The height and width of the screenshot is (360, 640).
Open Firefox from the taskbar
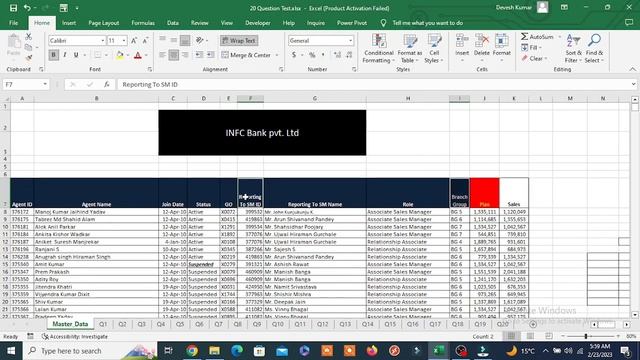(x=371, y=351)
